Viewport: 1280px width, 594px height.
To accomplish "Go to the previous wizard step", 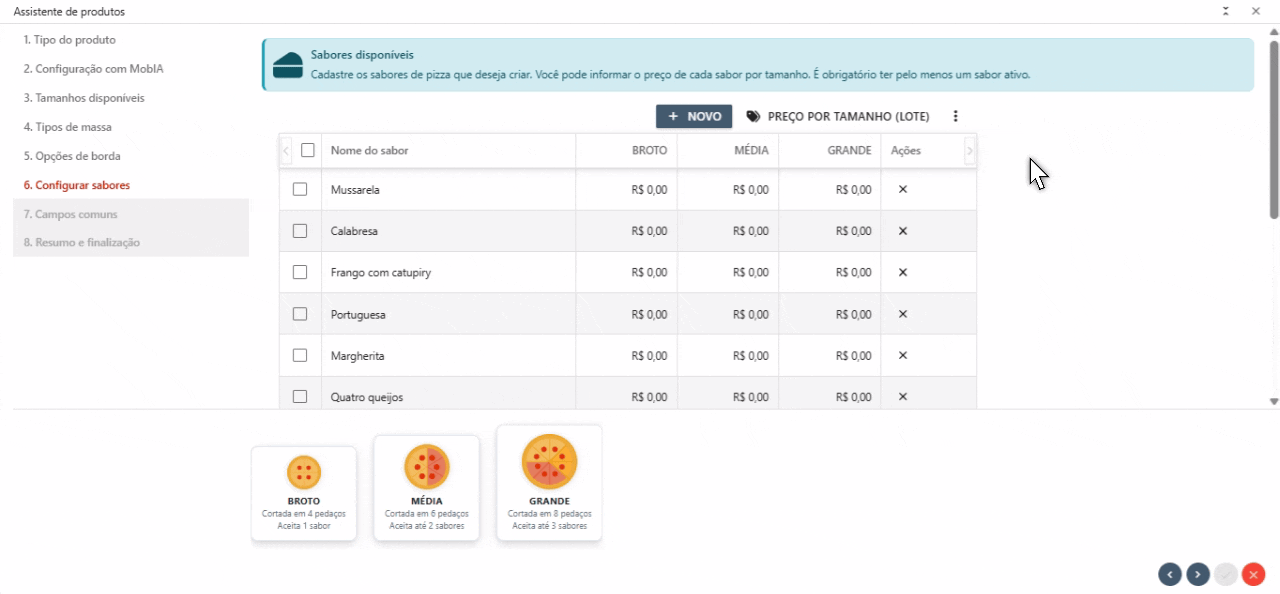I will coord(1169,574).
